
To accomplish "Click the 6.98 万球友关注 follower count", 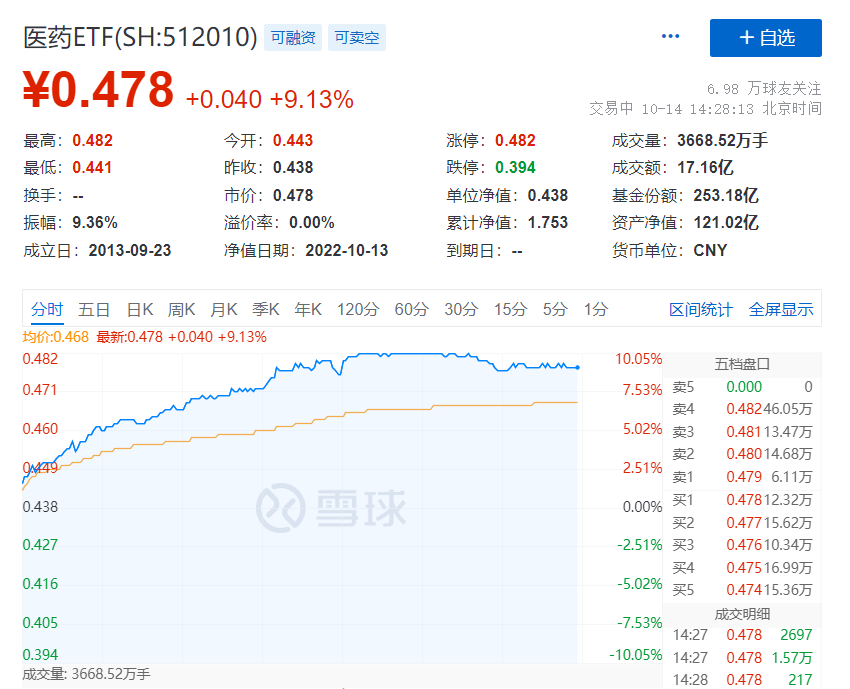I will pyautogui.click(x=764, y=88).
